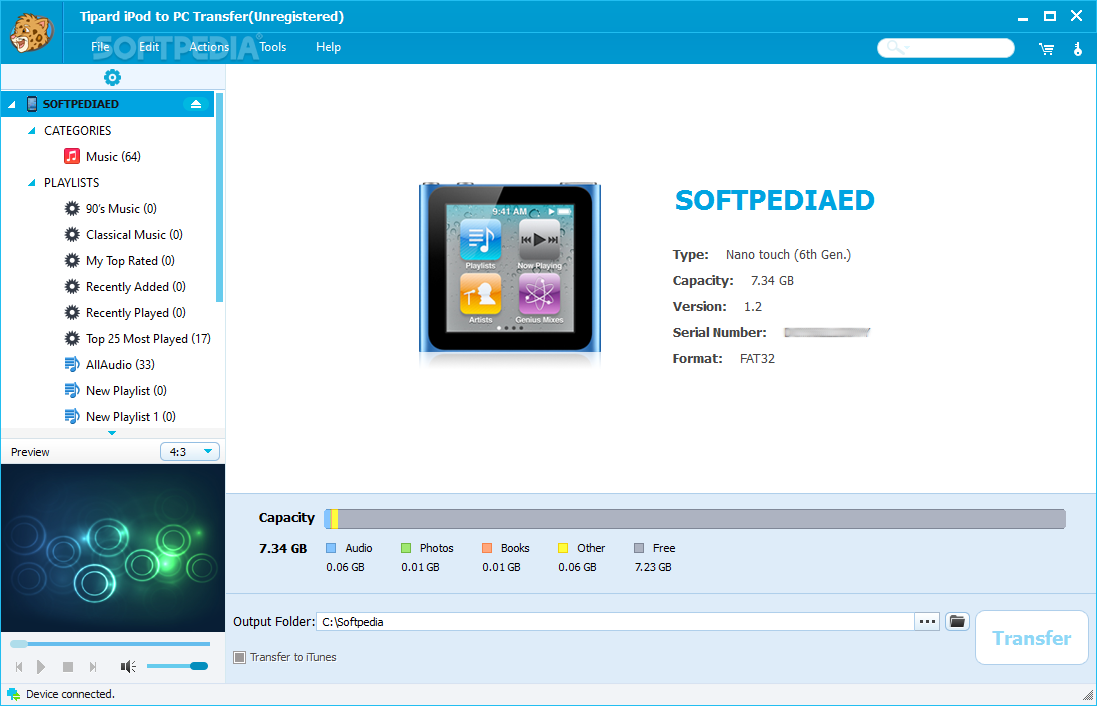Click the Output Folder path field
1097x706 pixels.
click(x=615, y=621)
